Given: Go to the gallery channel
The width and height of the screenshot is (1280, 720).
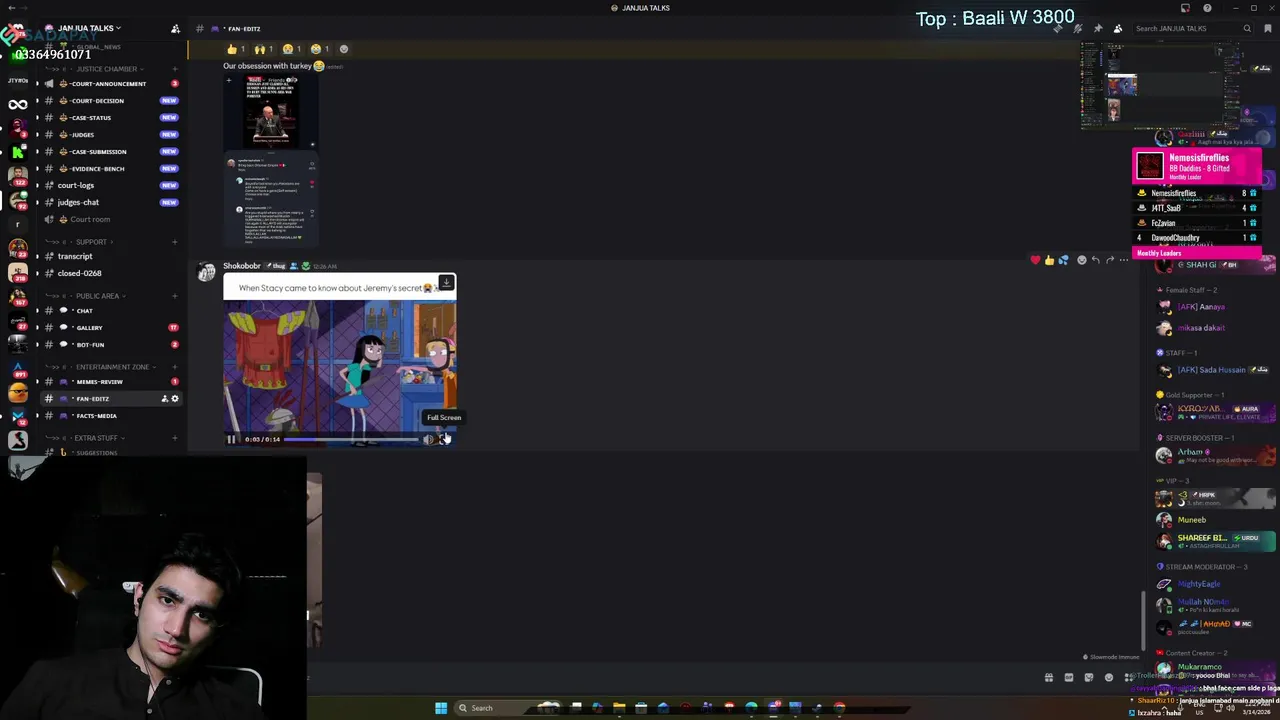Looking at the screenshot, I should coord(111,328).
